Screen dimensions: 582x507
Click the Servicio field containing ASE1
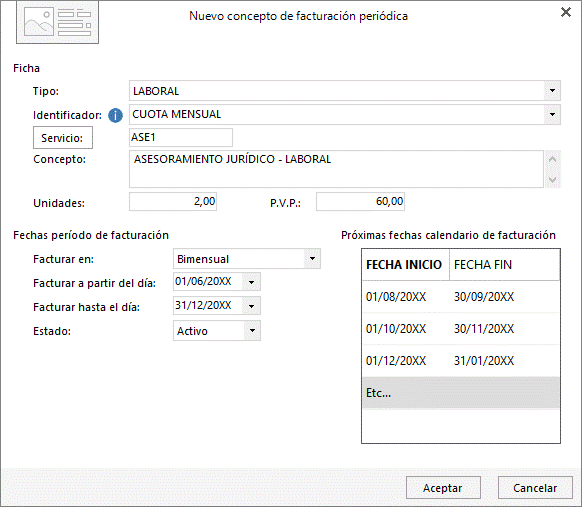tap(181, 137)
